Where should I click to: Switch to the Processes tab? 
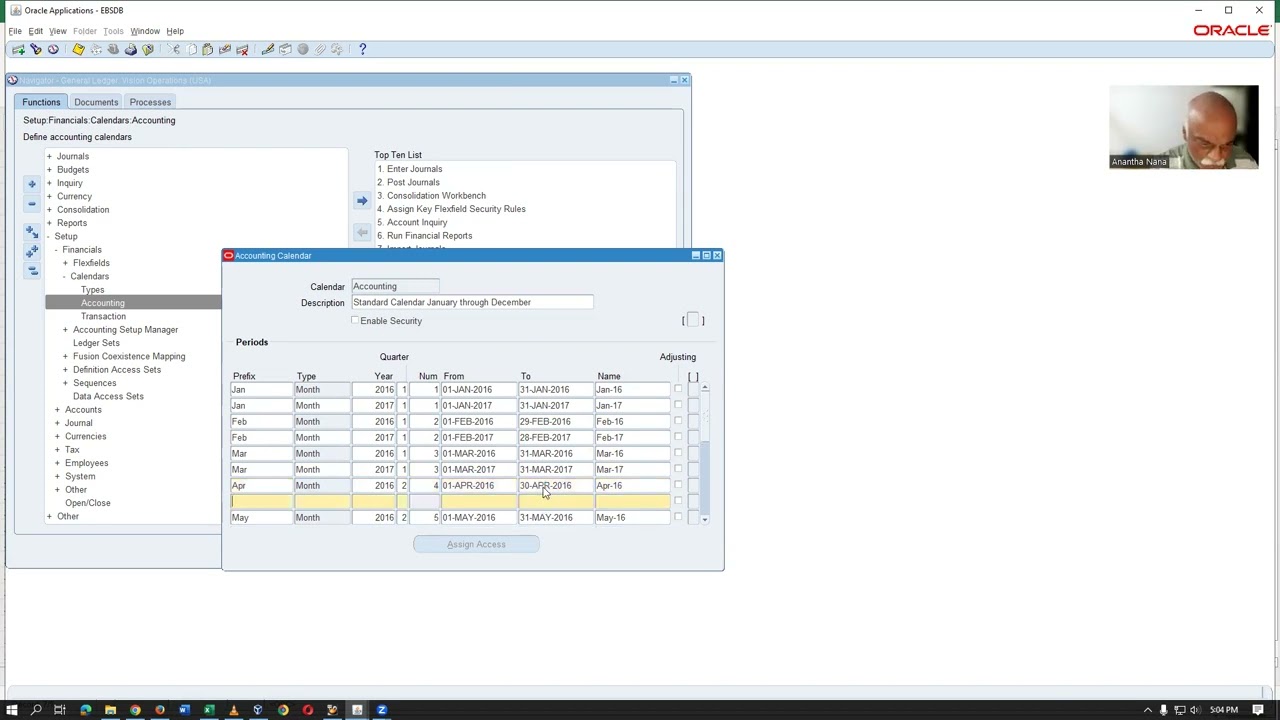click(x=150, y=102)
